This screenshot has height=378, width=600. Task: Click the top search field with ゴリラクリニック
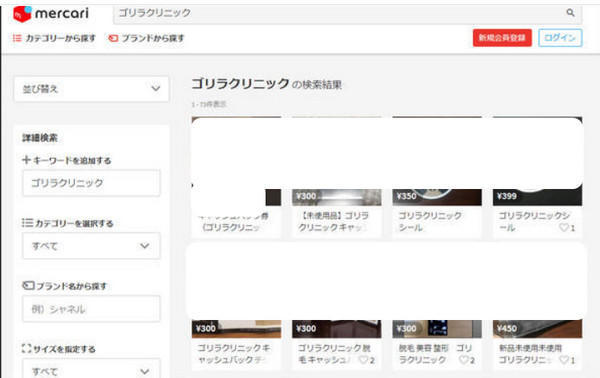pos(347,14)
